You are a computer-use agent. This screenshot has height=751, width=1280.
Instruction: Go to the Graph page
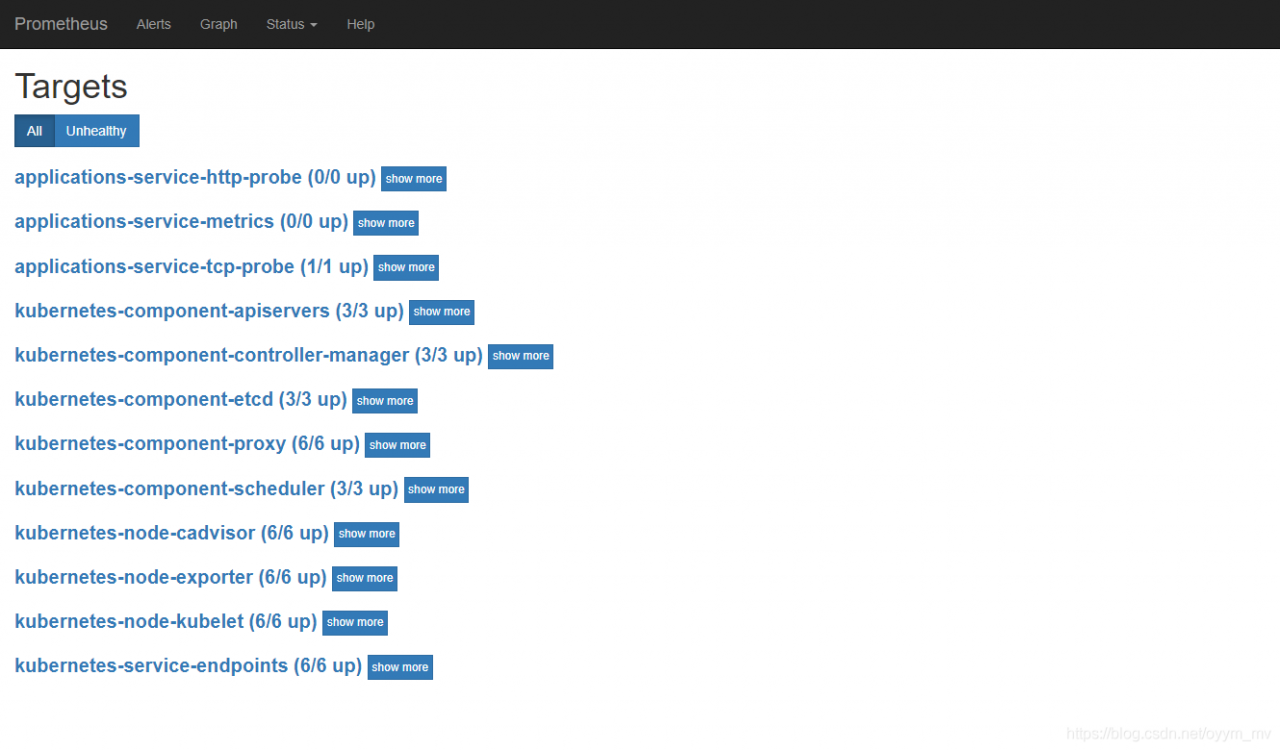tap(219, 24)
